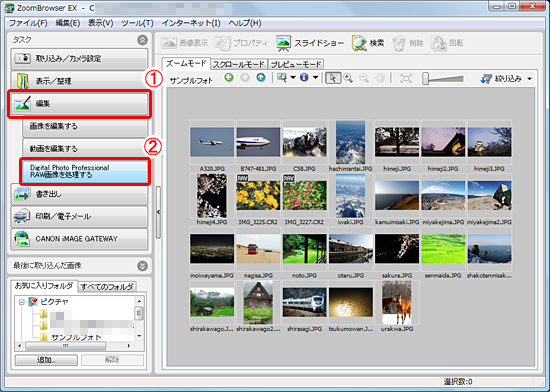Image resolution: width=550 pixels, height=392 pixels.
Task: Open the 表示(V) menu
Action: click(101, 23)
